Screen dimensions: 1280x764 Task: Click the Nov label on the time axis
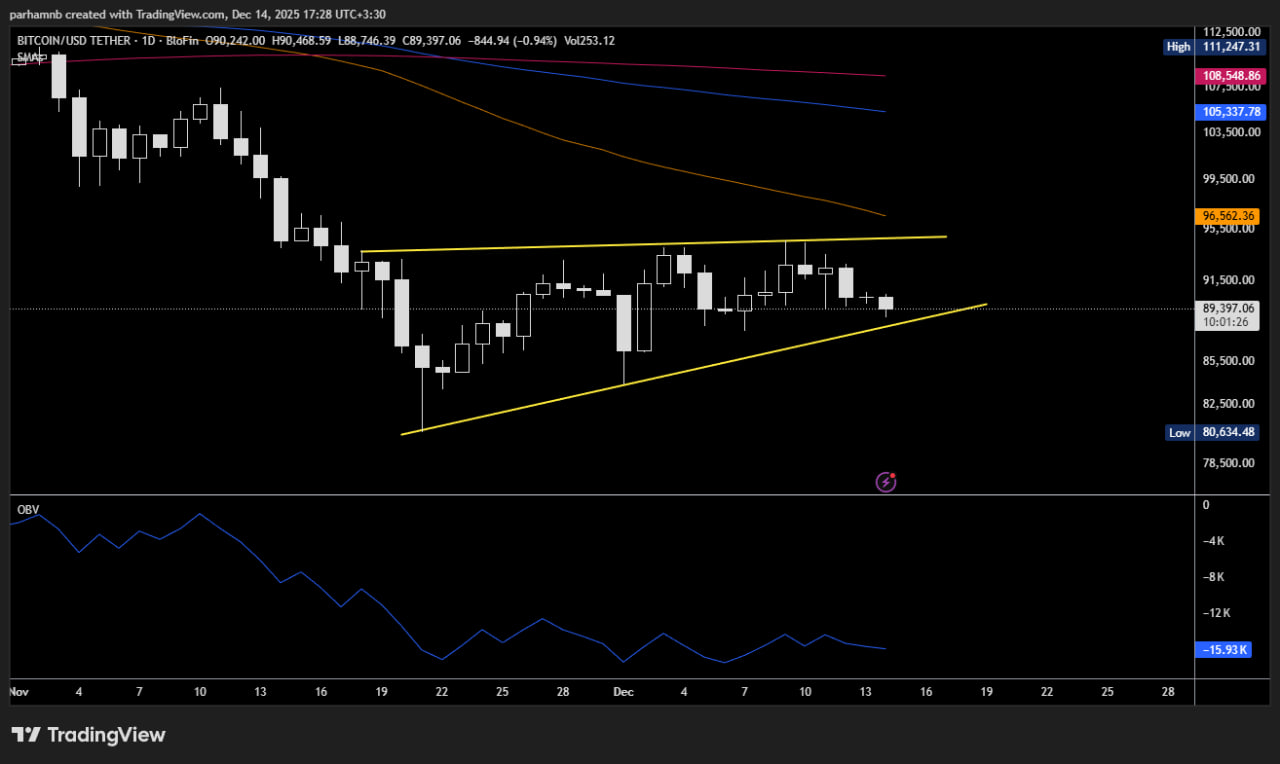point(18,692)
